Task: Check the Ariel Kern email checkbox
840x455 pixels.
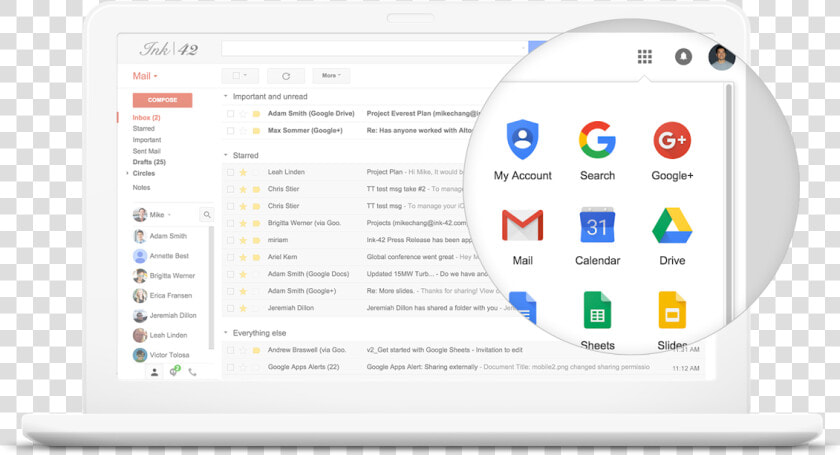Action: click(230, 257)
